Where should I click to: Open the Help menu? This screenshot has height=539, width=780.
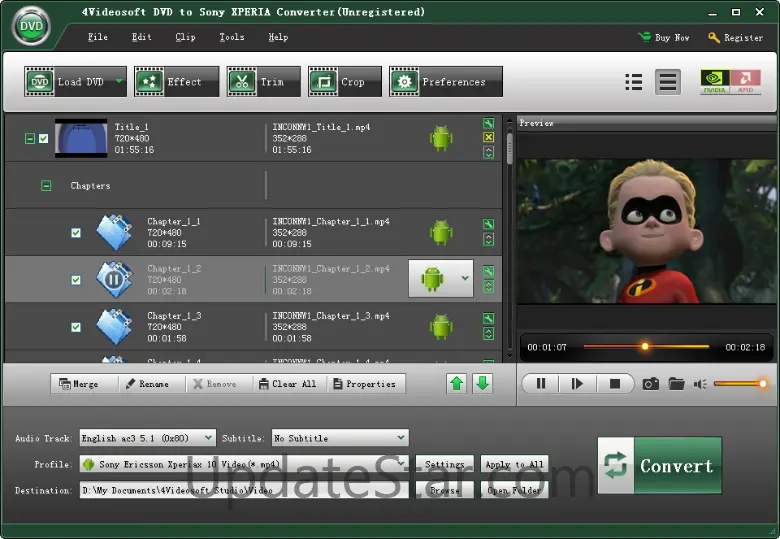tap(278, 37)
